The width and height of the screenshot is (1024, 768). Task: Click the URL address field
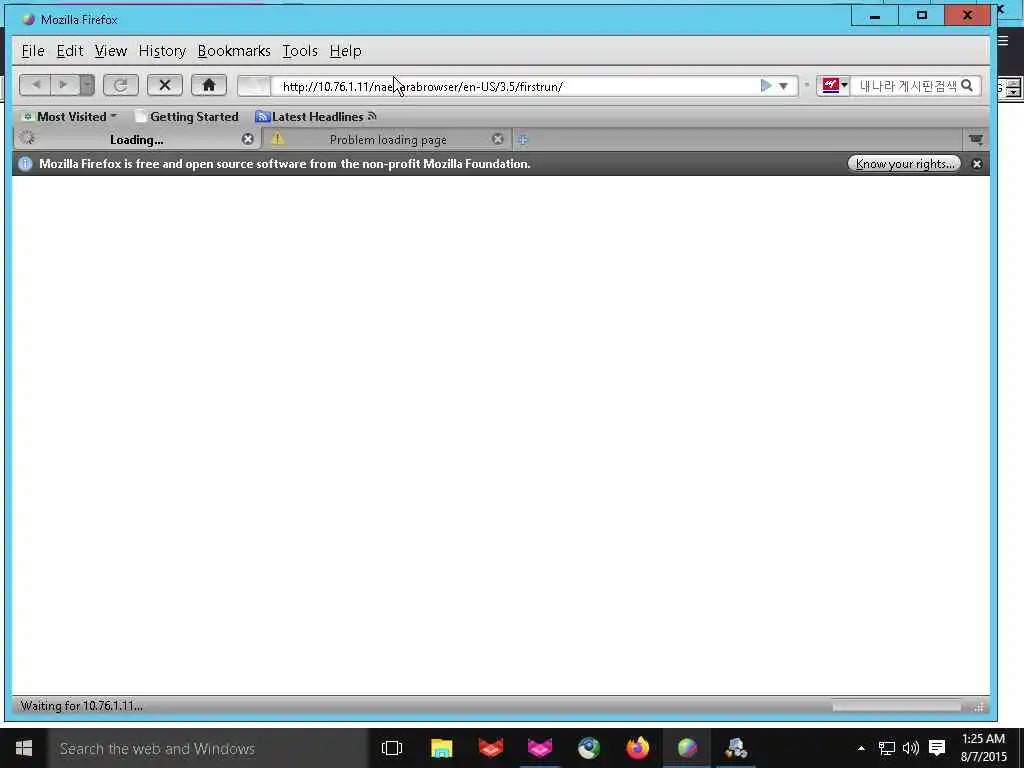516,86
